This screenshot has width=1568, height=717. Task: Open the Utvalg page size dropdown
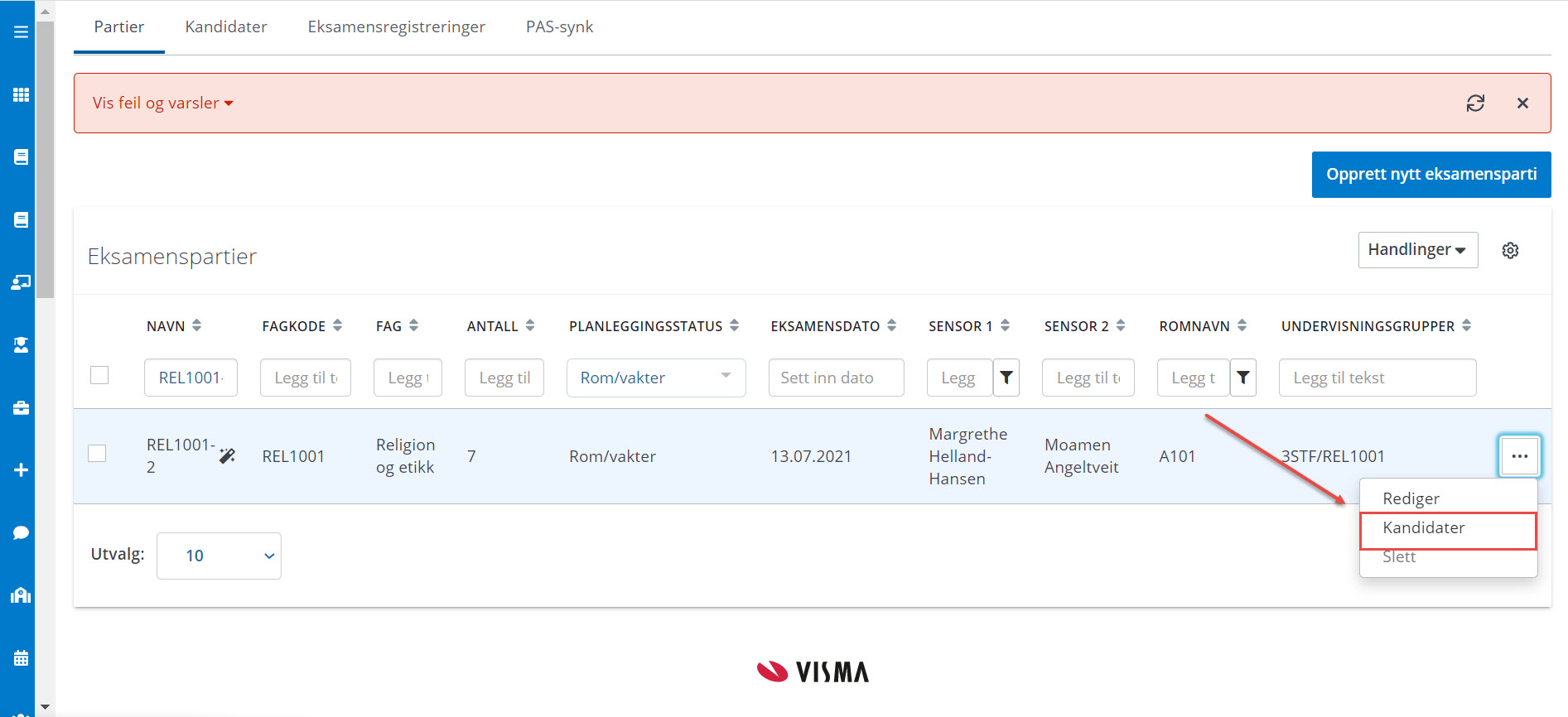(x=219, y=556)
